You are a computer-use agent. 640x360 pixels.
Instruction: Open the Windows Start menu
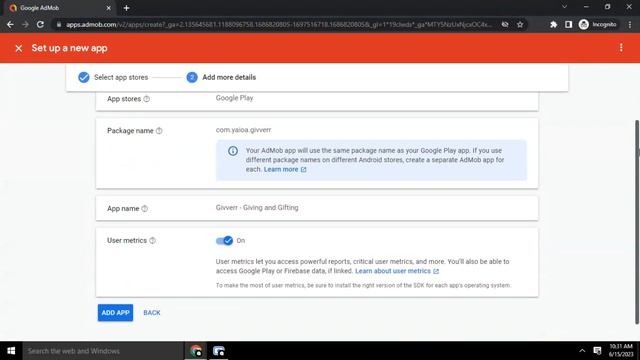[11, 351]
